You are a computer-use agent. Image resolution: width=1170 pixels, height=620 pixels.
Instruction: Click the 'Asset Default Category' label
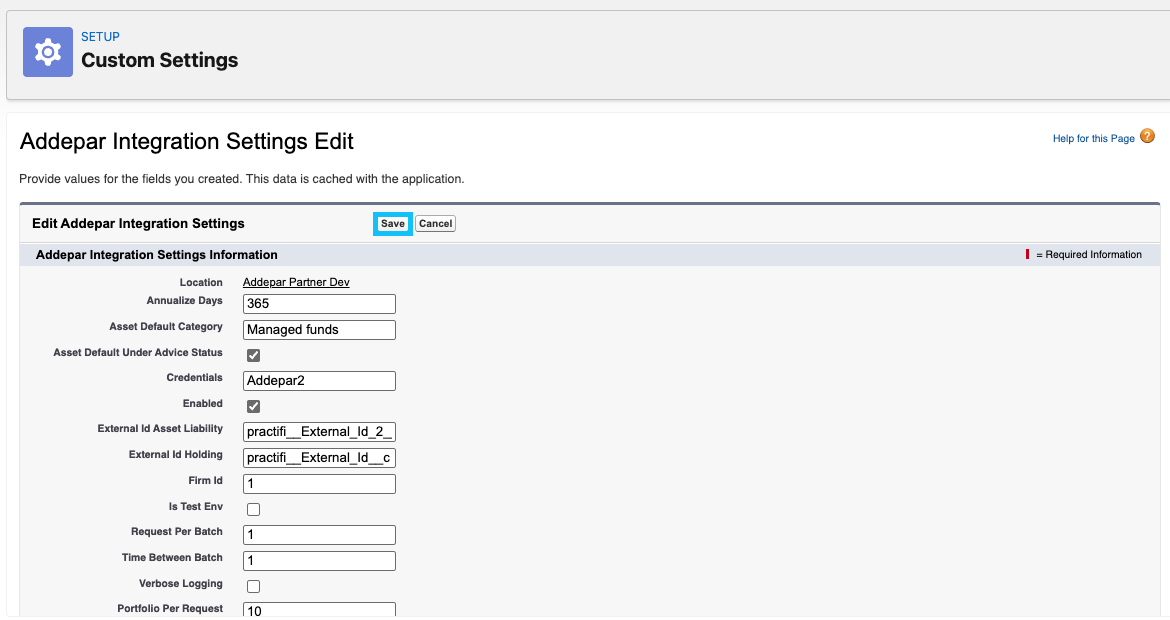166,327
